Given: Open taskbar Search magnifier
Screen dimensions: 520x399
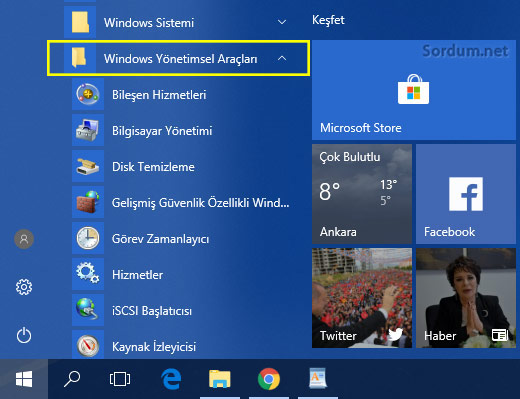Looking at the screenshot, I should (72, 379).
